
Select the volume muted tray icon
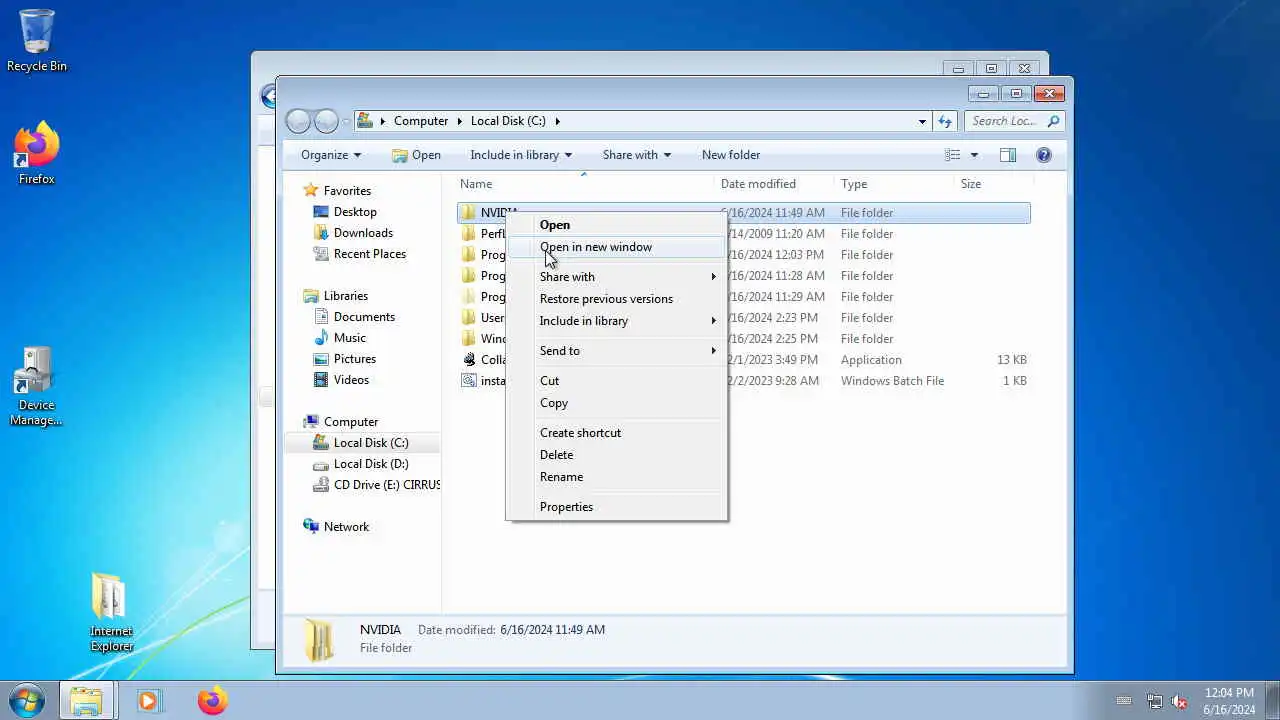pyautogui.click(x=1180, y=701)
